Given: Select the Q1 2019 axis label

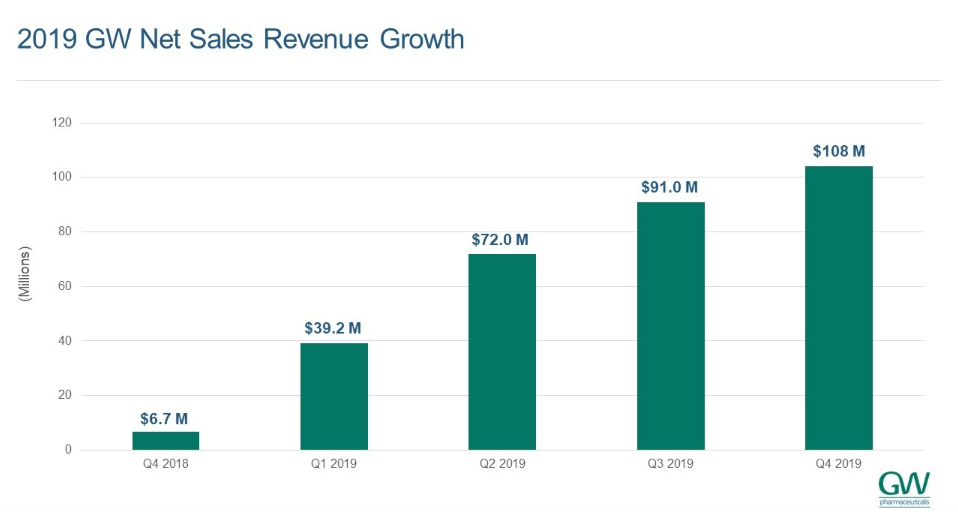Looking at the screenshot, I should click(333, 465).
